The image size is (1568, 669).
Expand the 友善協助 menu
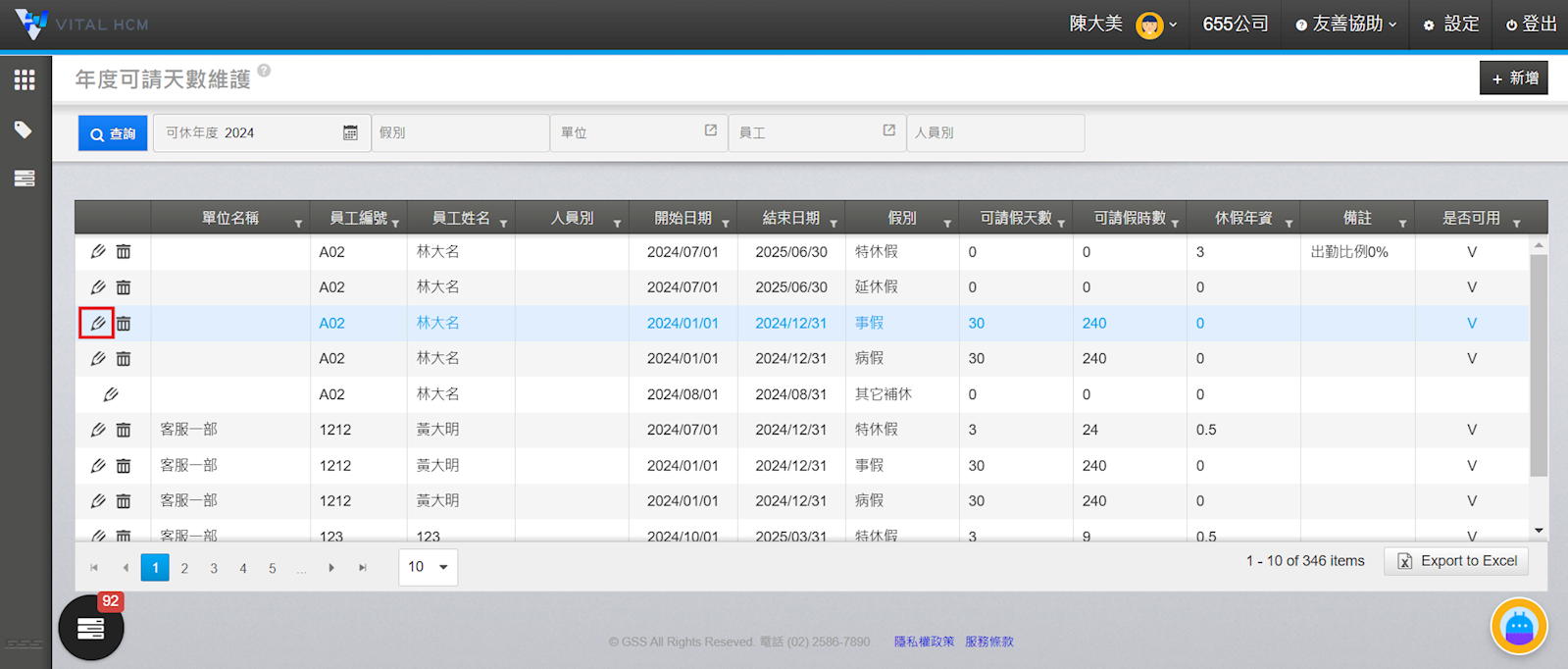pyautogui.click(x=1346, y=25)
